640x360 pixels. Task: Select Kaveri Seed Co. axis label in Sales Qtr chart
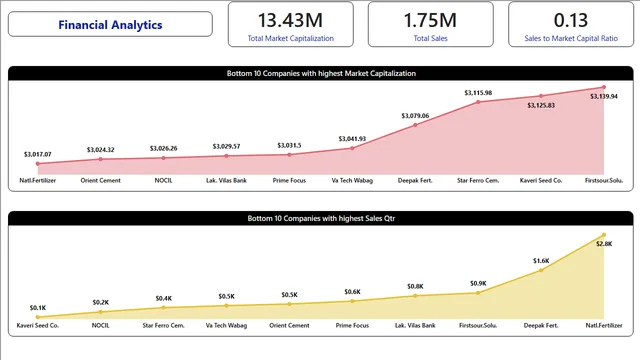coord(38,326)
